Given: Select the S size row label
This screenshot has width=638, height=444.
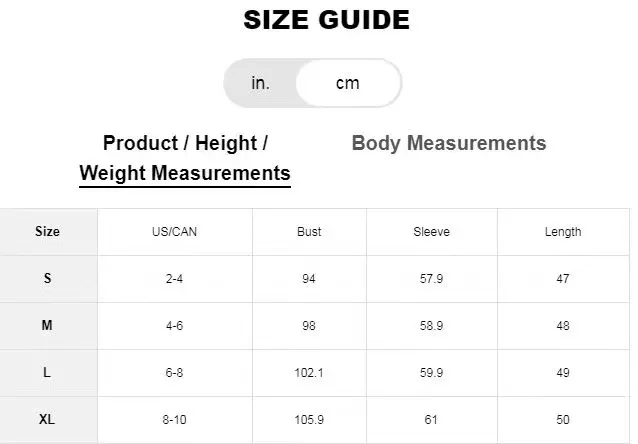Looking at the screenshot, I should [47, 279].
